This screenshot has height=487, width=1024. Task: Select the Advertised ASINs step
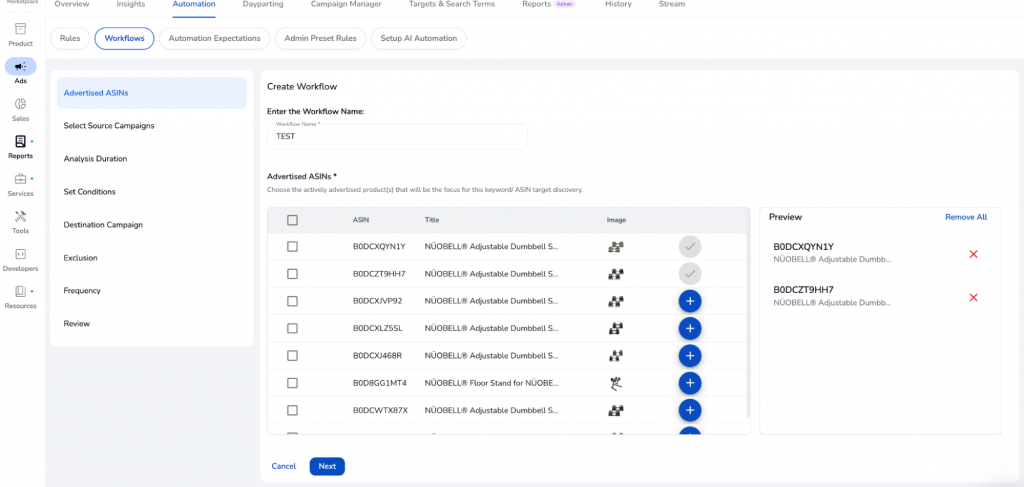click(152, 93)
